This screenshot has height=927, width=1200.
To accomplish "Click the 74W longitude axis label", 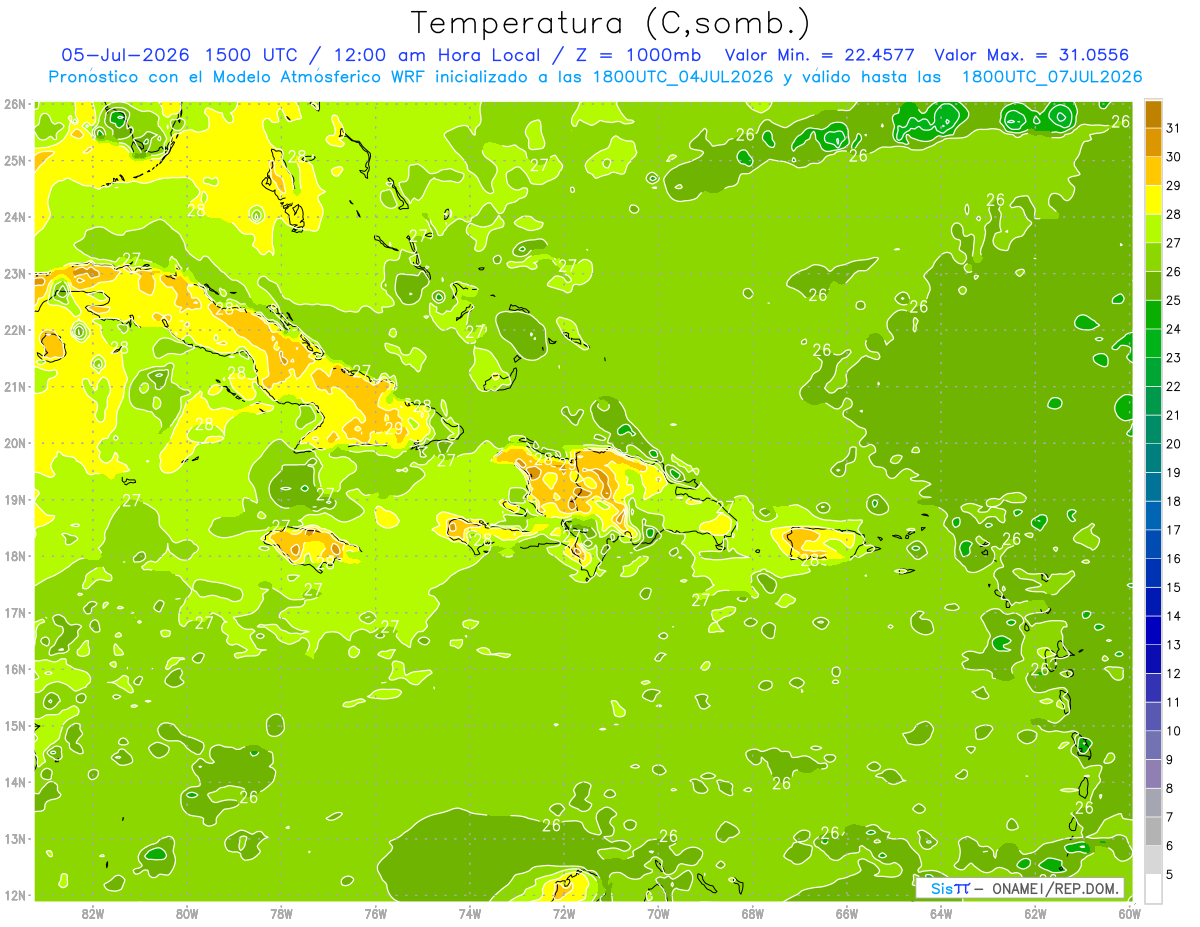I will [469, 913].
